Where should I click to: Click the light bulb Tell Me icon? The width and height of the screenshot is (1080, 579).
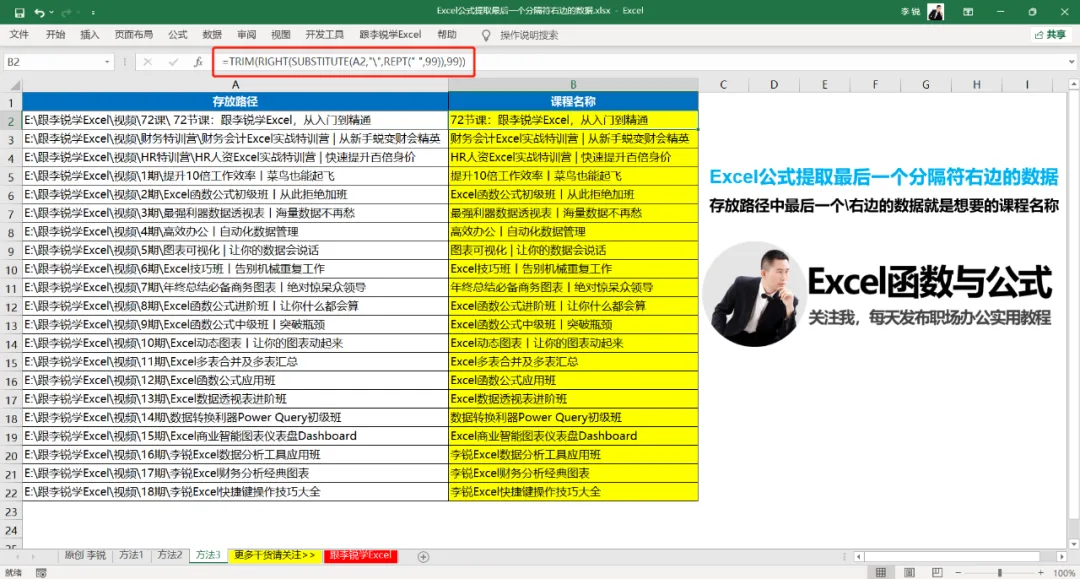(486, 35)
